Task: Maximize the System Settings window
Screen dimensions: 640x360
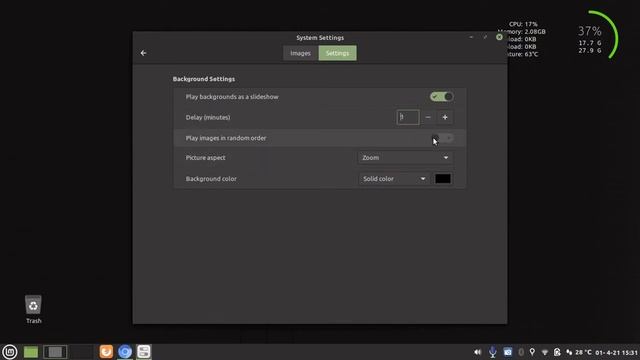Action: [485, 37]
